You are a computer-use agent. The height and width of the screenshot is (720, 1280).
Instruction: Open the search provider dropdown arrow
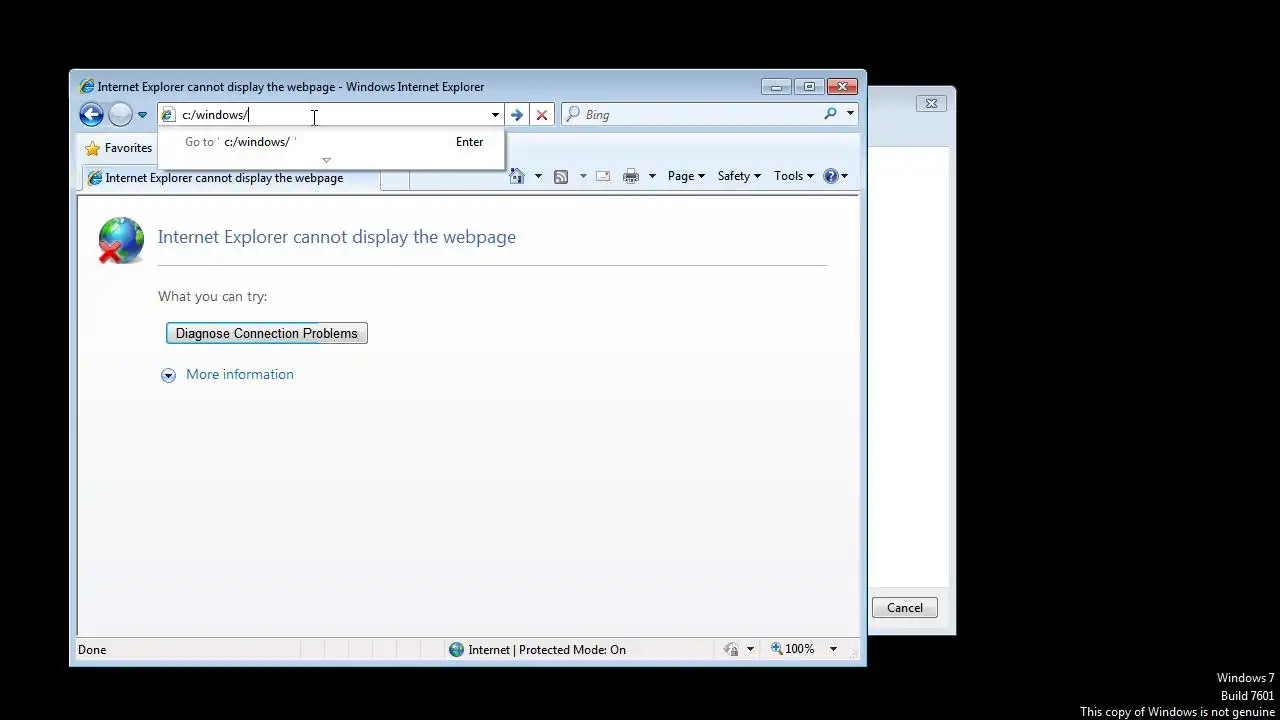pyautogui.click(x=850, y=114)
